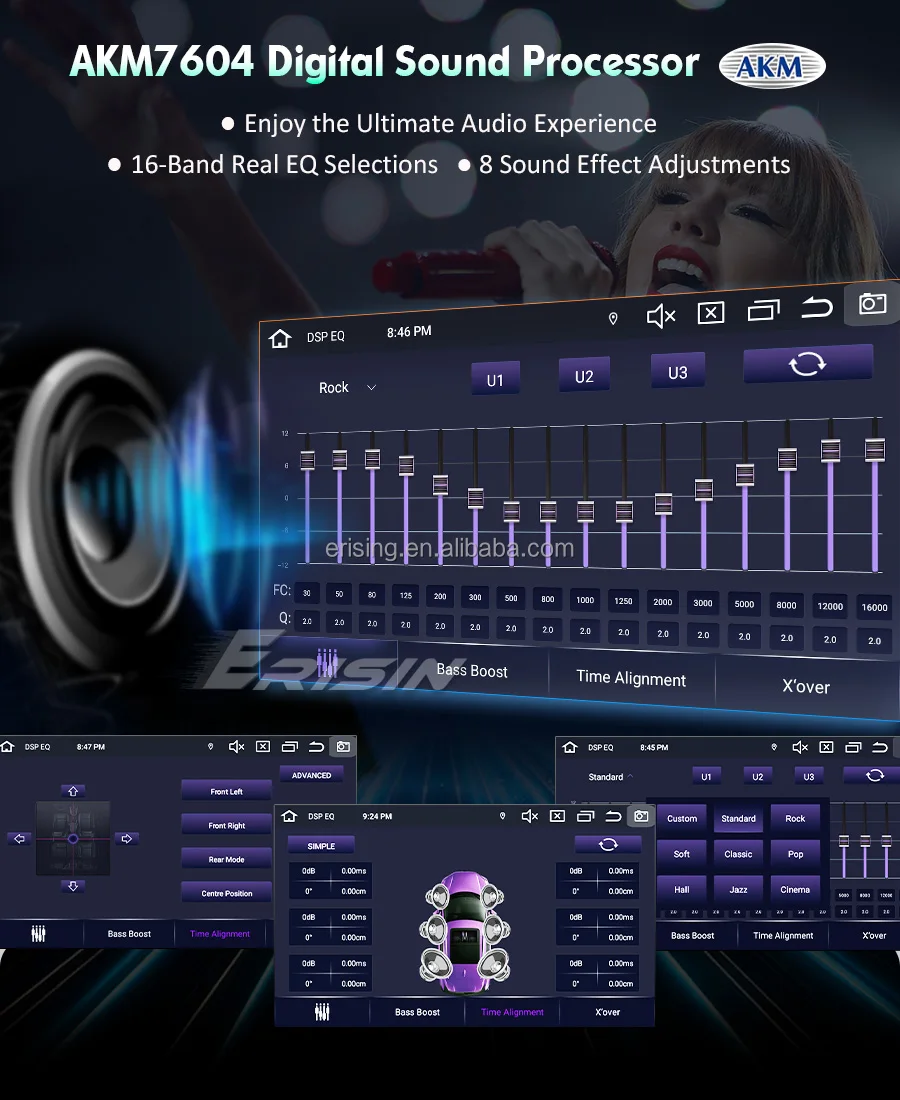
Task: Open Rock preset dropdown in main EQ
Action: pos(348,387)
